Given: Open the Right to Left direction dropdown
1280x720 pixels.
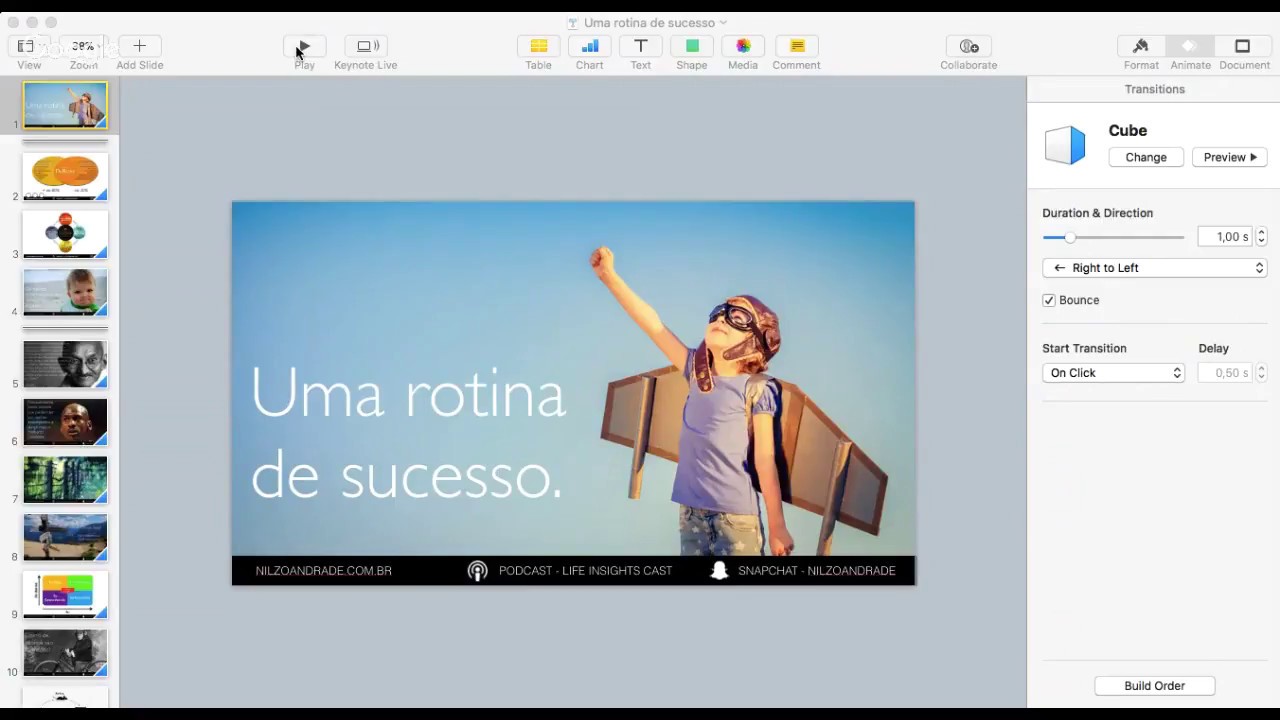Looking at the screenshot, I should point(1155,268).
